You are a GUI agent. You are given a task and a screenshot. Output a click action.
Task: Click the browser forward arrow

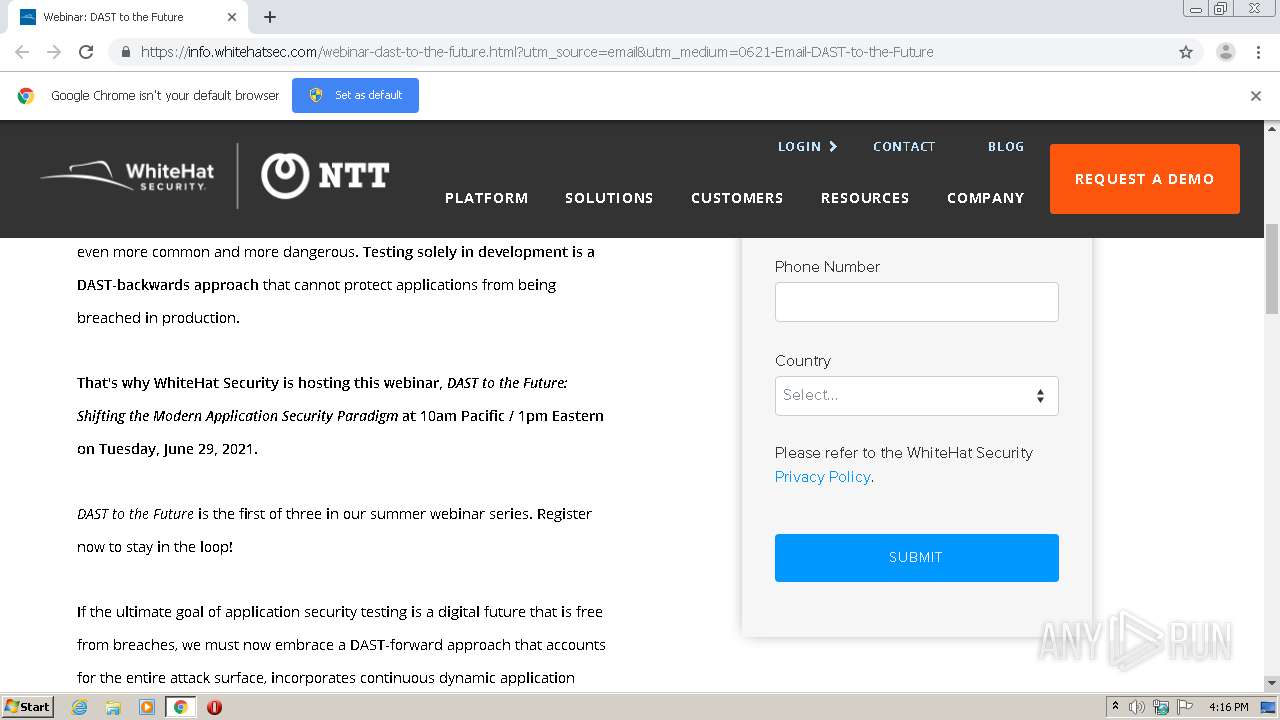tap(54, 52)
